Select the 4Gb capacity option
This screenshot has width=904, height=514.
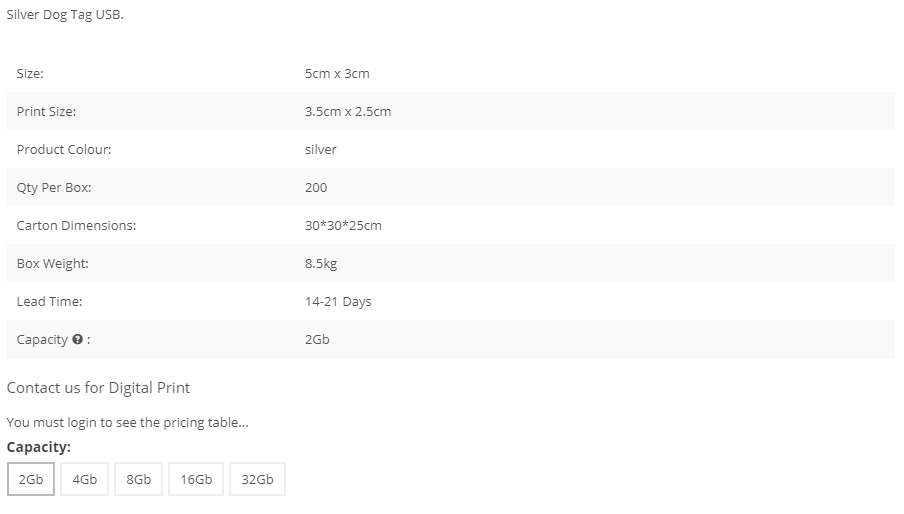[x=85, y=479]
